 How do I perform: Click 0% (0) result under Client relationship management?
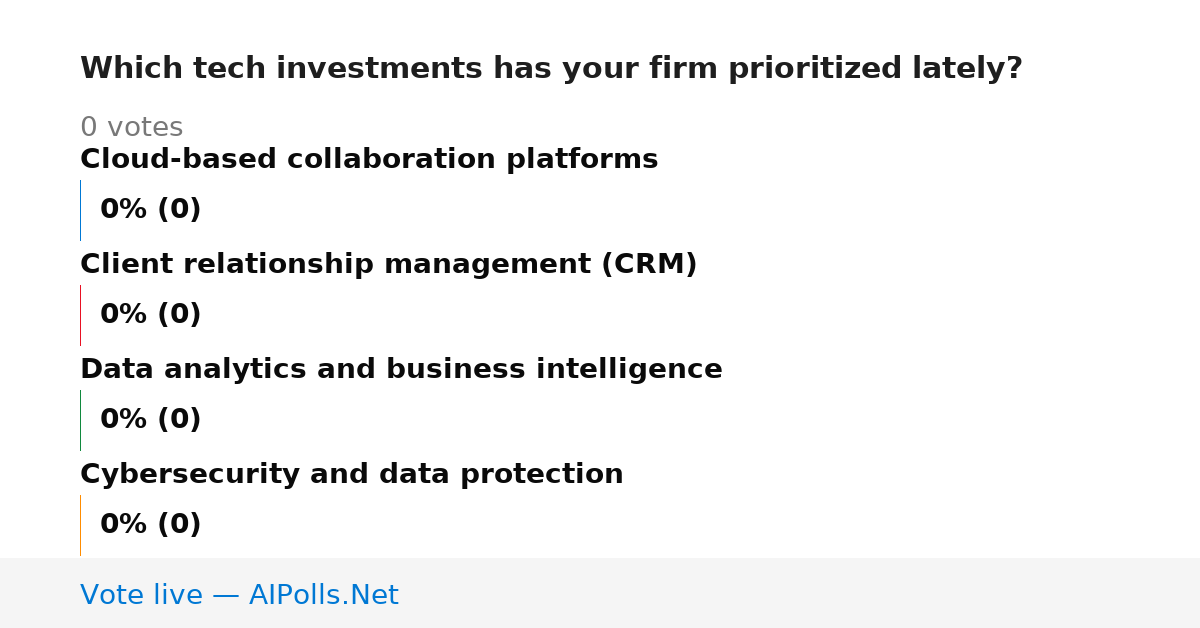click(x=151, y=315)
